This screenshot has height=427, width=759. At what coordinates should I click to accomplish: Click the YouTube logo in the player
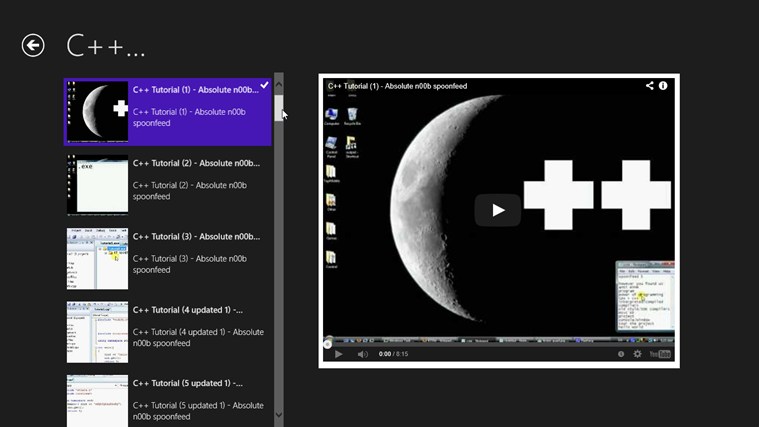[660, 354]
